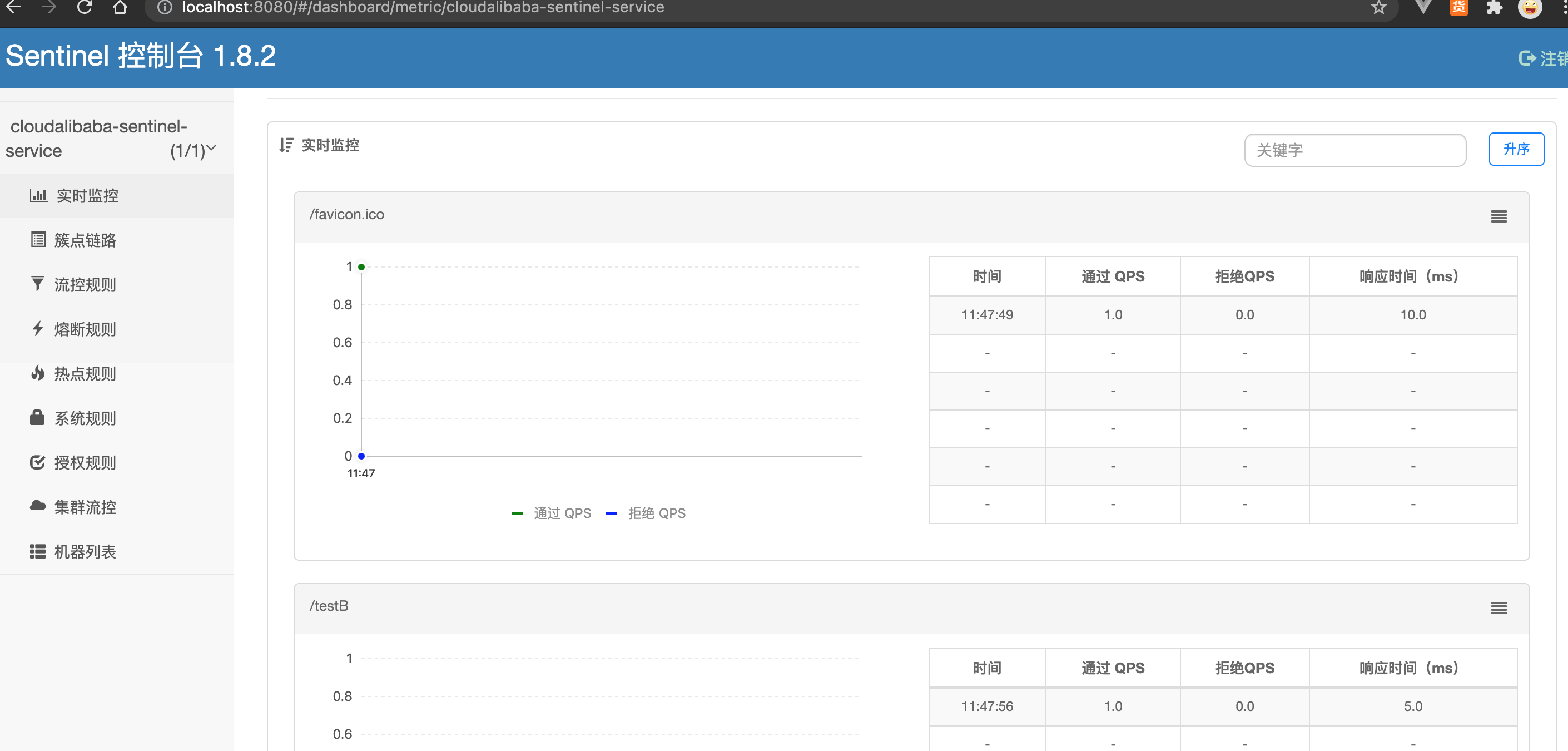Open the orange browser extension icon

click(x=1459, y=7)
